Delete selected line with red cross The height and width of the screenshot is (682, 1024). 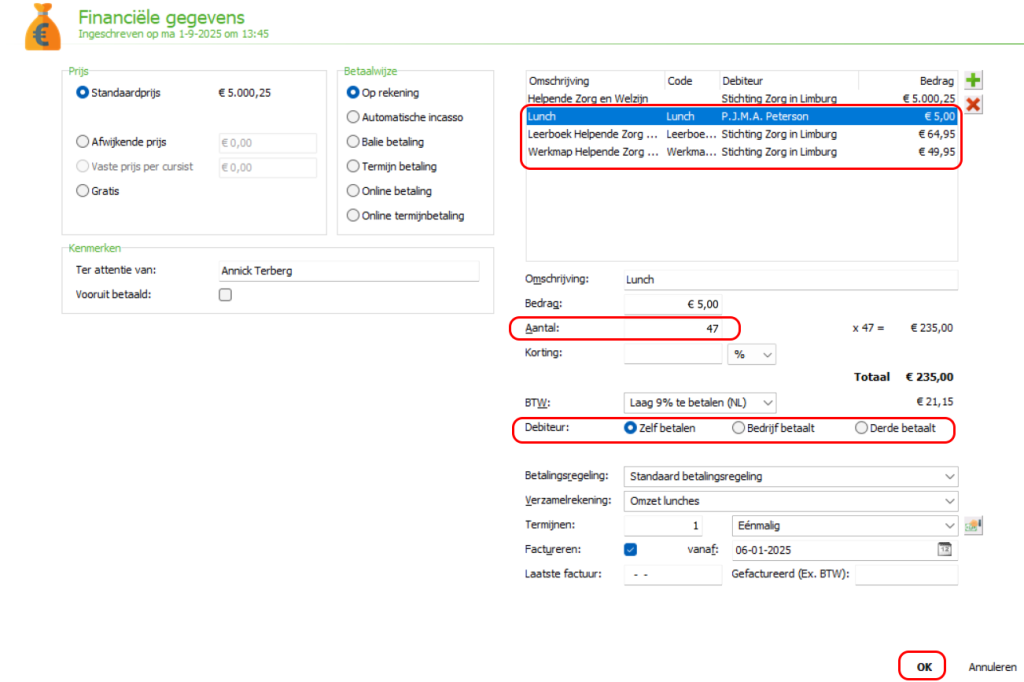click(973, 105)
